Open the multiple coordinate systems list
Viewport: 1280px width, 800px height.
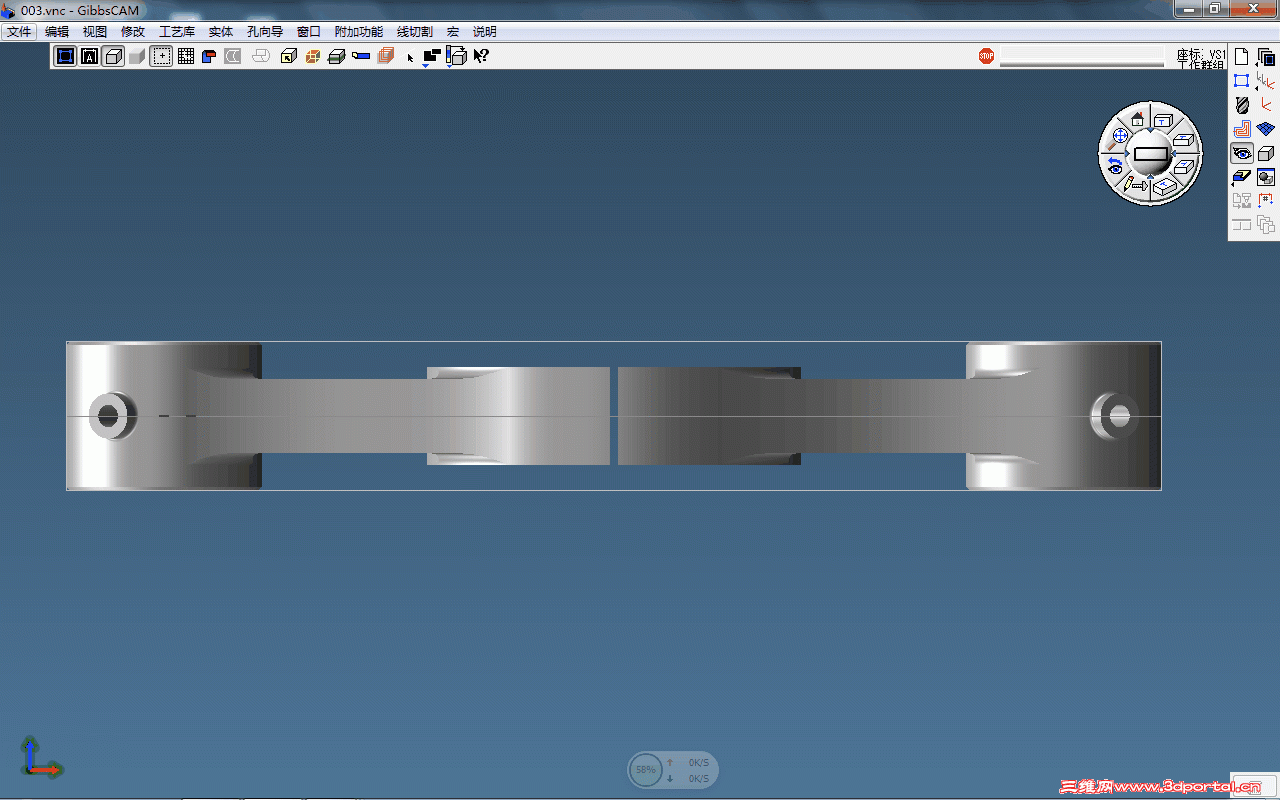pos(1266,81)
